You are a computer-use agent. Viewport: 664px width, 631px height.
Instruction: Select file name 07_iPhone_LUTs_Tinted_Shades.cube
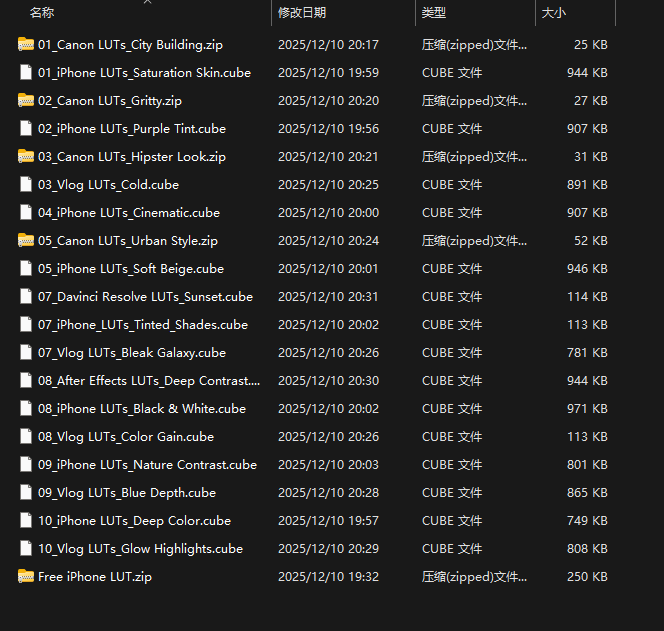tap(143, 325)
